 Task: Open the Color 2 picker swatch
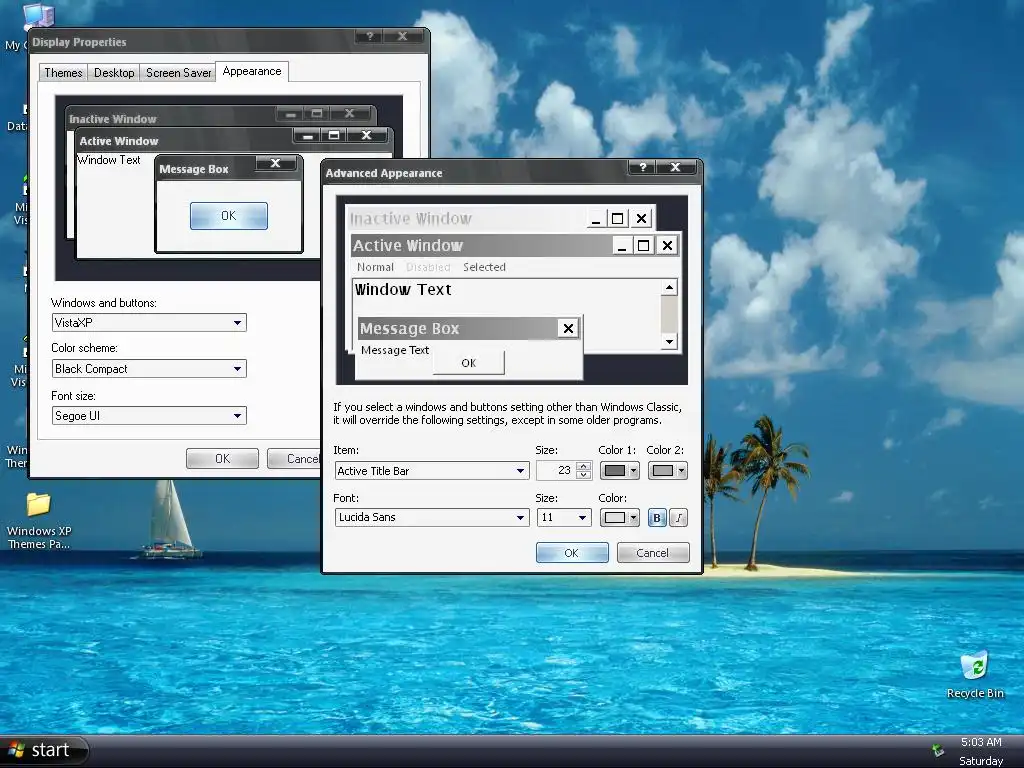pos(667,471)
